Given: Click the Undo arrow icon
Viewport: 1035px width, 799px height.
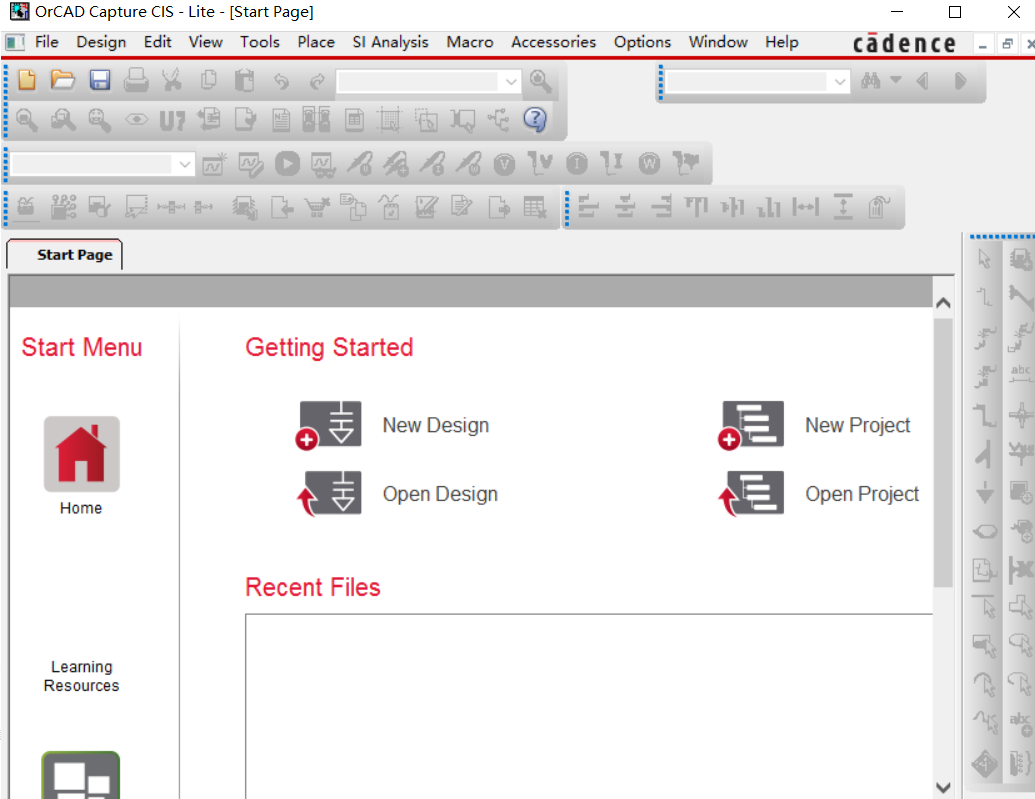Looking at the screenshot, I should pos(282,81).
